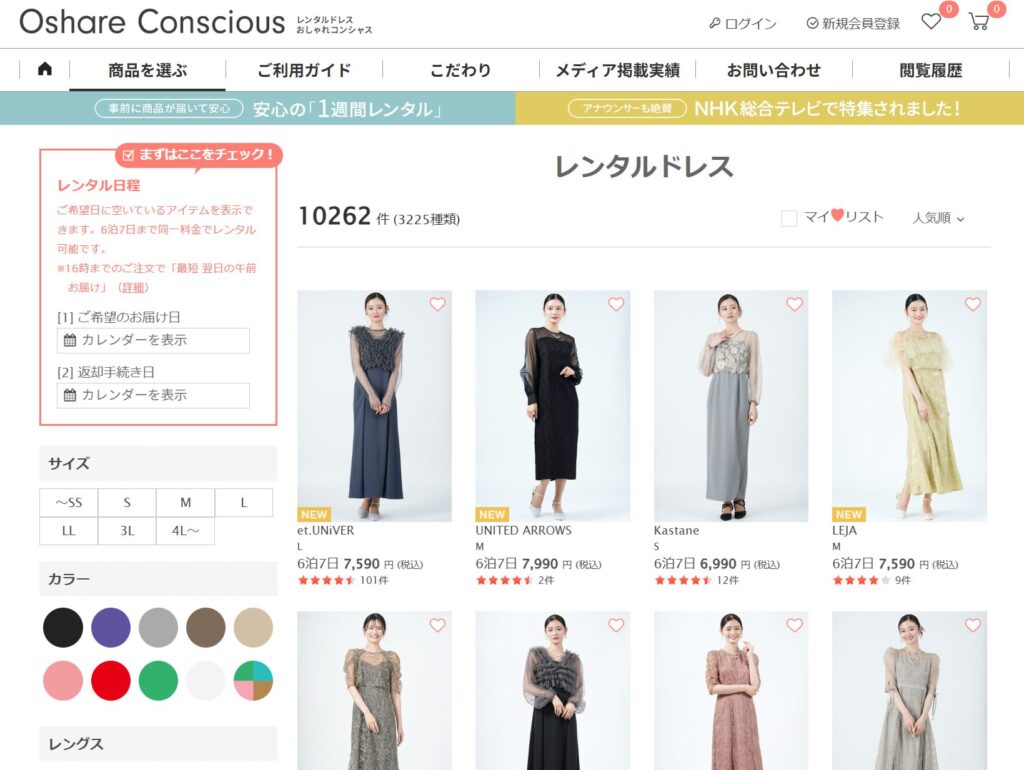Viewport: 1024px width, 770px height.
Task: Open the Kastane gray dress thumbnail
Action: pyautogui.click(x=731, y=406)
